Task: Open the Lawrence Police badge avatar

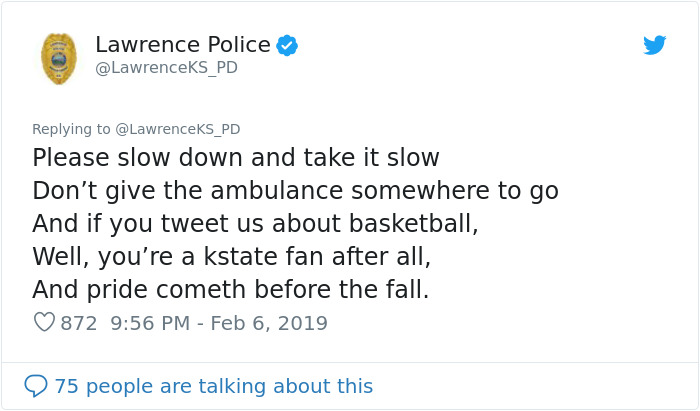Action: pyautogui.click(x=58, y=57)
